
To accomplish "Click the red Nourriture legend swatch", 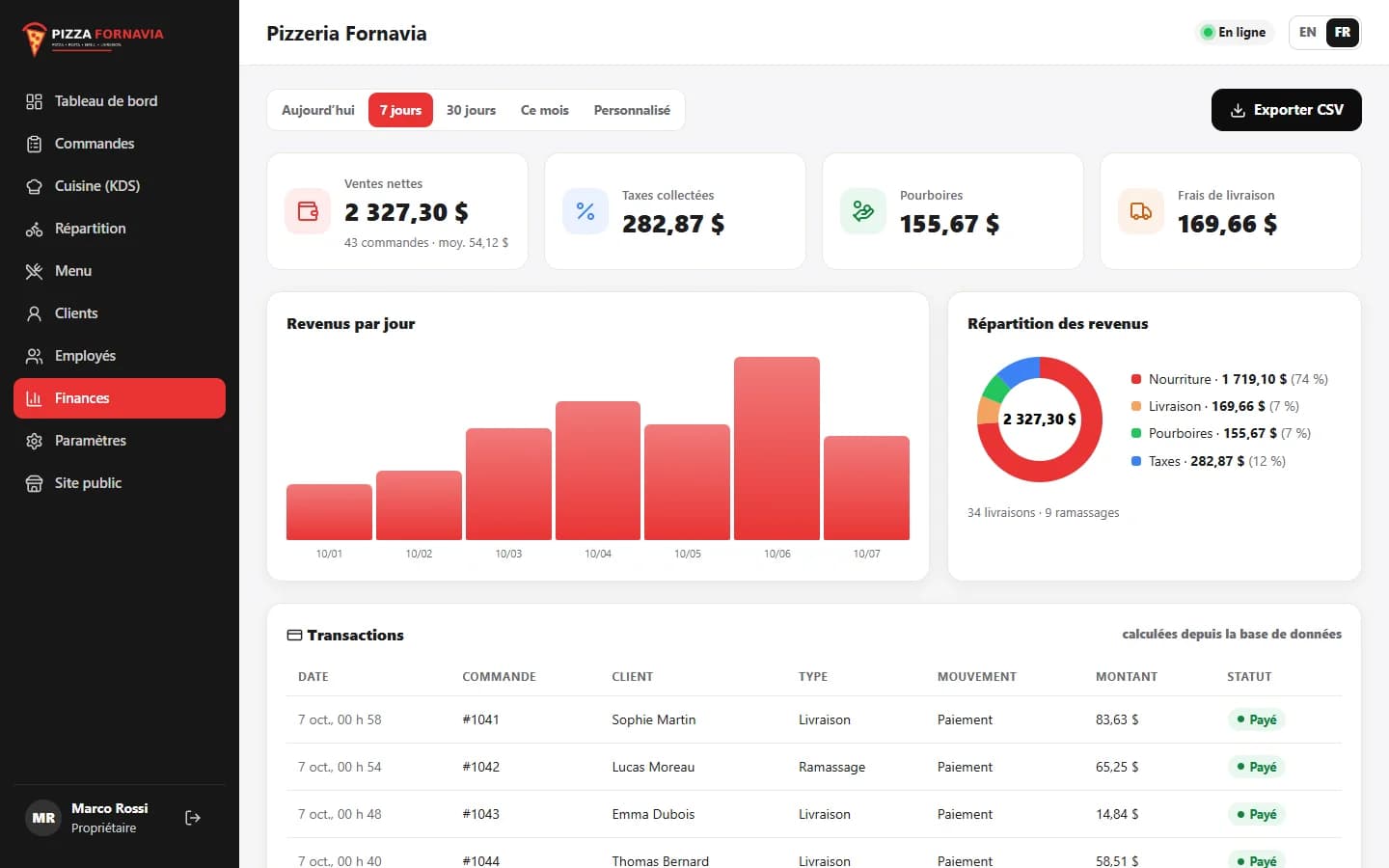I will pos(1136,379).
